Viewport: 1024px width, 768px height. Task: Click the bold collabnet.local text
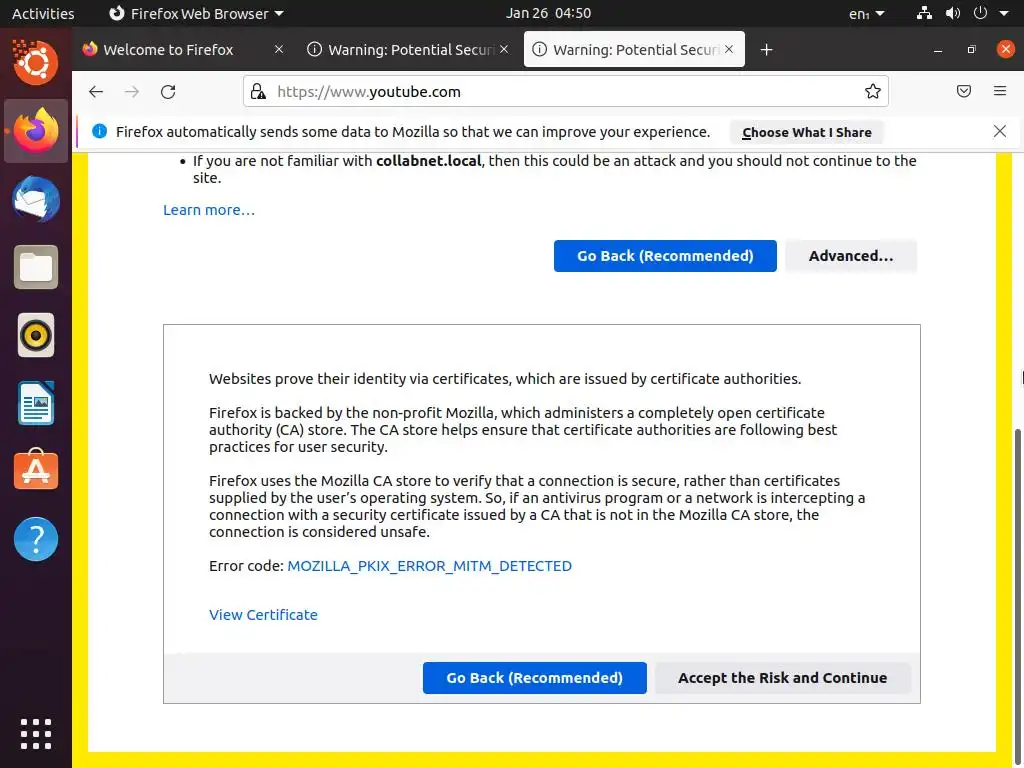click(428, 161)
